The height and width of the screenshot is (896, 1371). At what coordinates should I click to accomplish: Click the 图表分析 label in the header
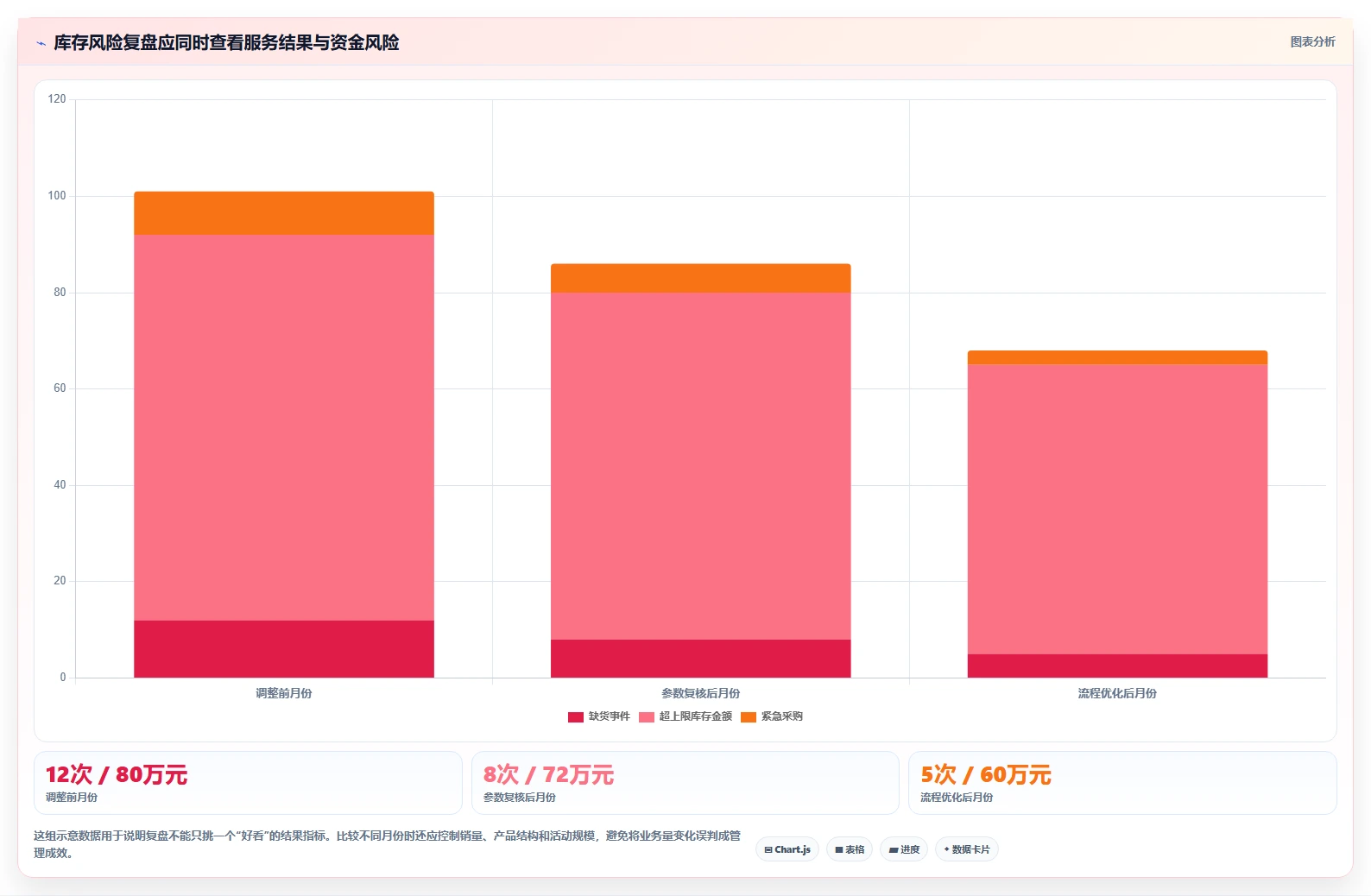click(x=1312, y=42)
